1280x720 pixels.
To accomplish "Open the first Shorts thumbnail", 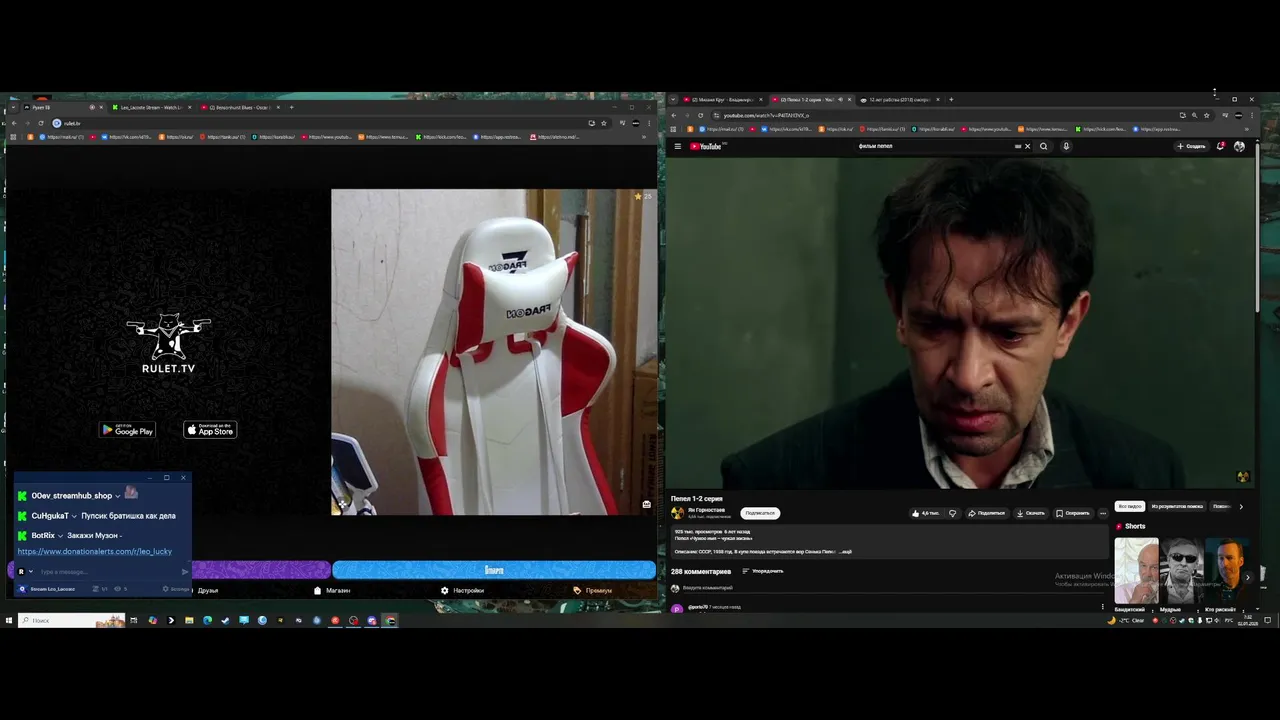I will tap(1137, 570).
